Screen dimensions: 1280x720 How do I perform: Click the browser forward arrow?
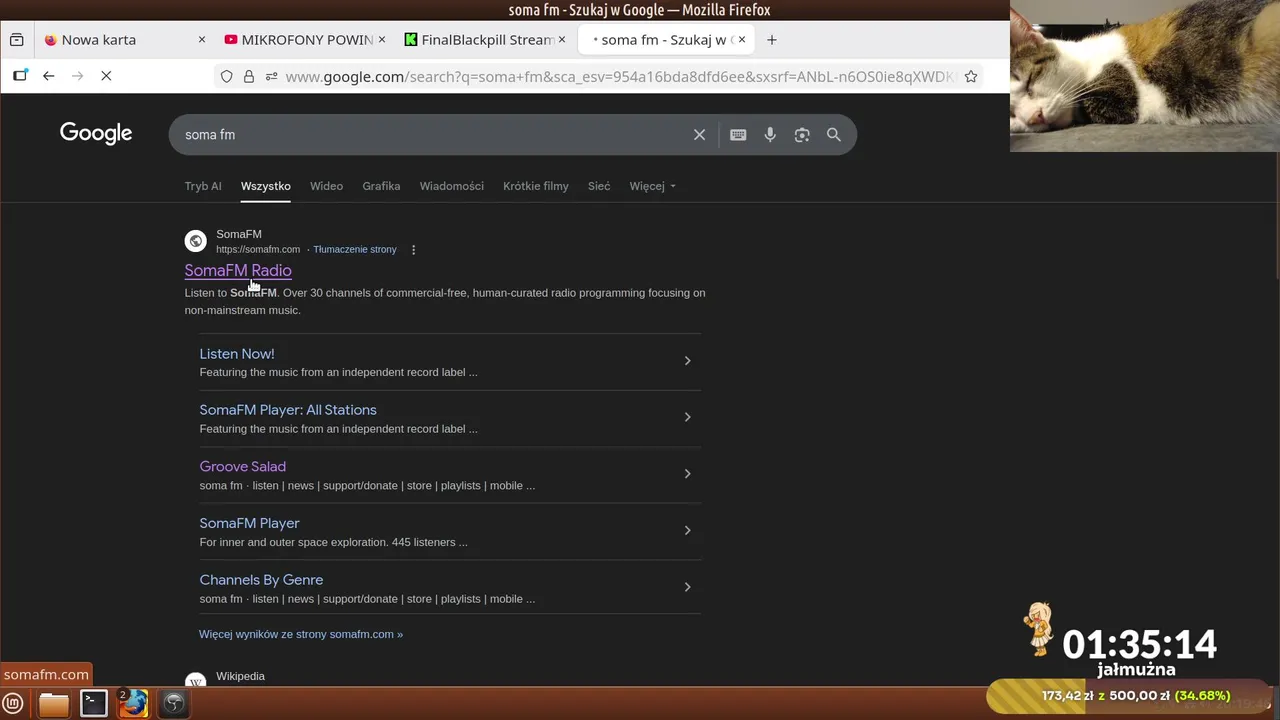point(77,76)
